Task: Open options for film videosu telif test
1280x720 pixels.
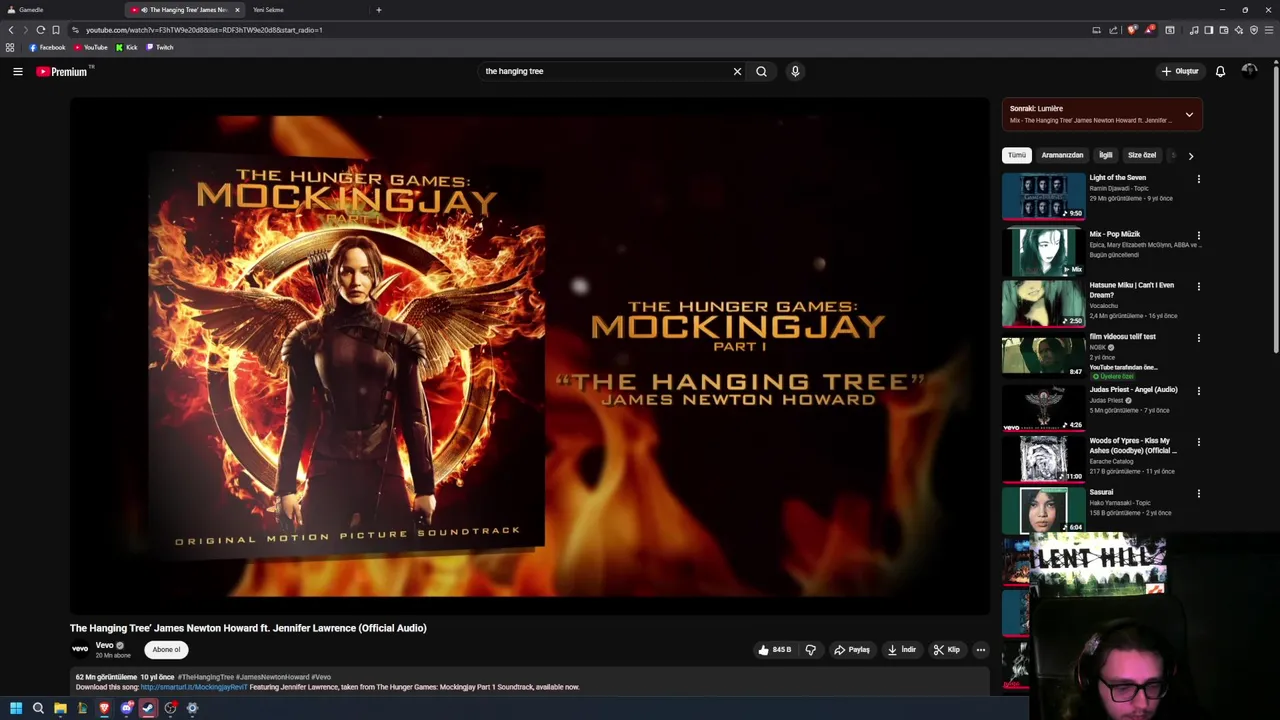Action: (1198, 338)
